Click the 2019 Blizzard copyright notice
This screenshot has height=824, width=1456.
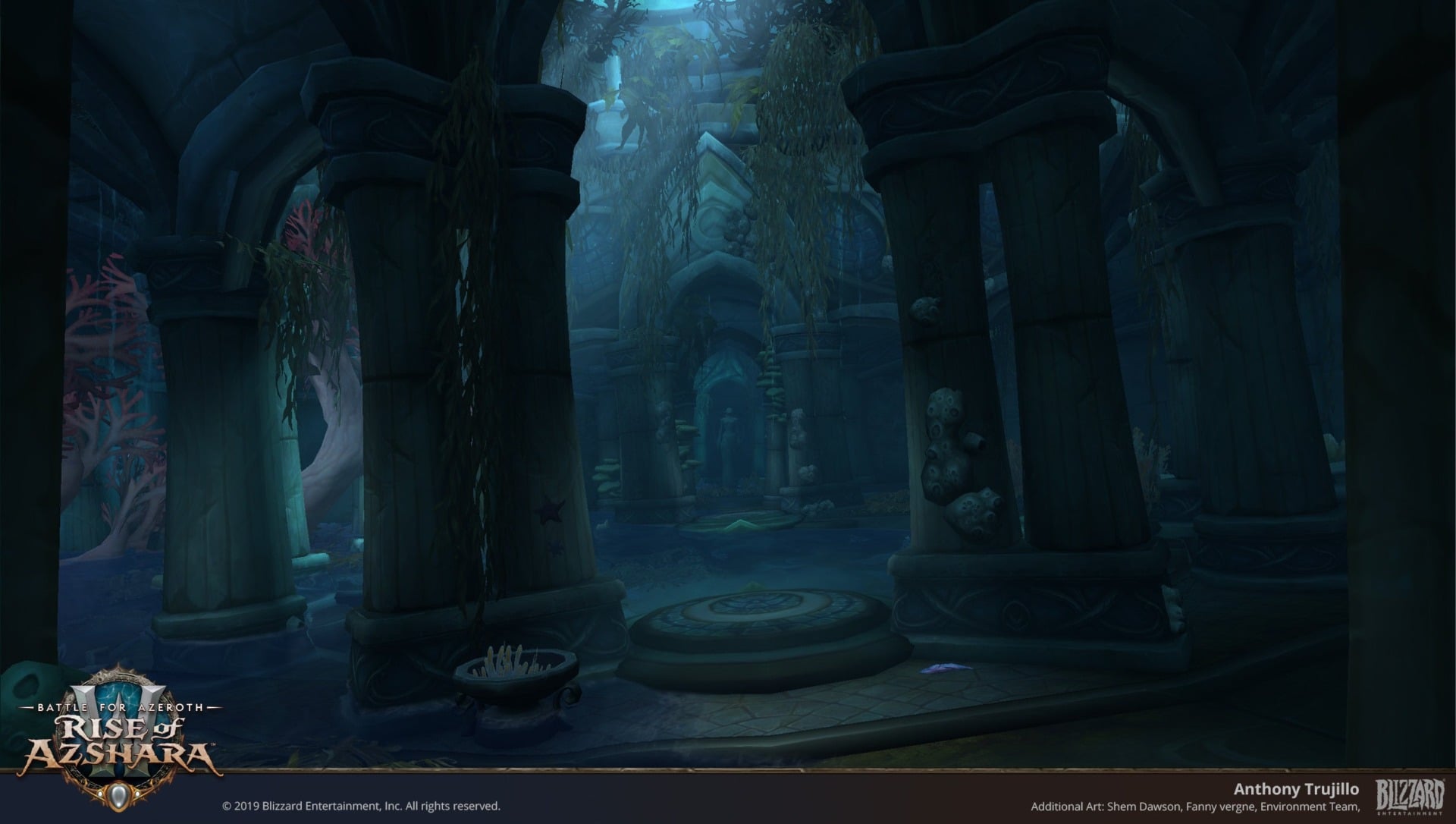pos(361,806)
